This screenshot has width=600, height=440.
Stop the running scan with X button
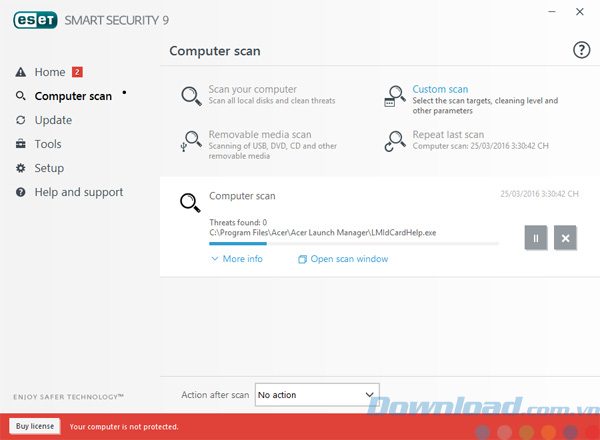click(565, 238)
